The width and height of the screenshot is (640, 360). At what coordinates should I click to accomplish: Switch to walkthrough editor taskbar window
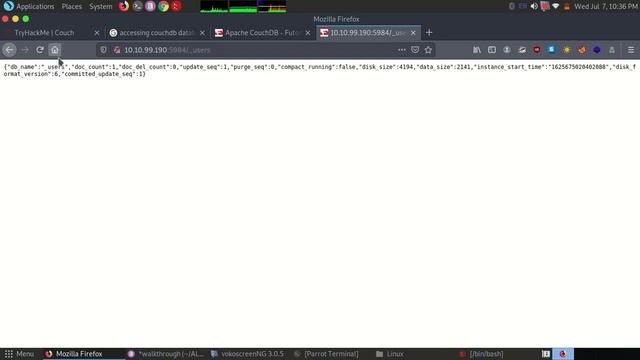click(x=165, y=354)
